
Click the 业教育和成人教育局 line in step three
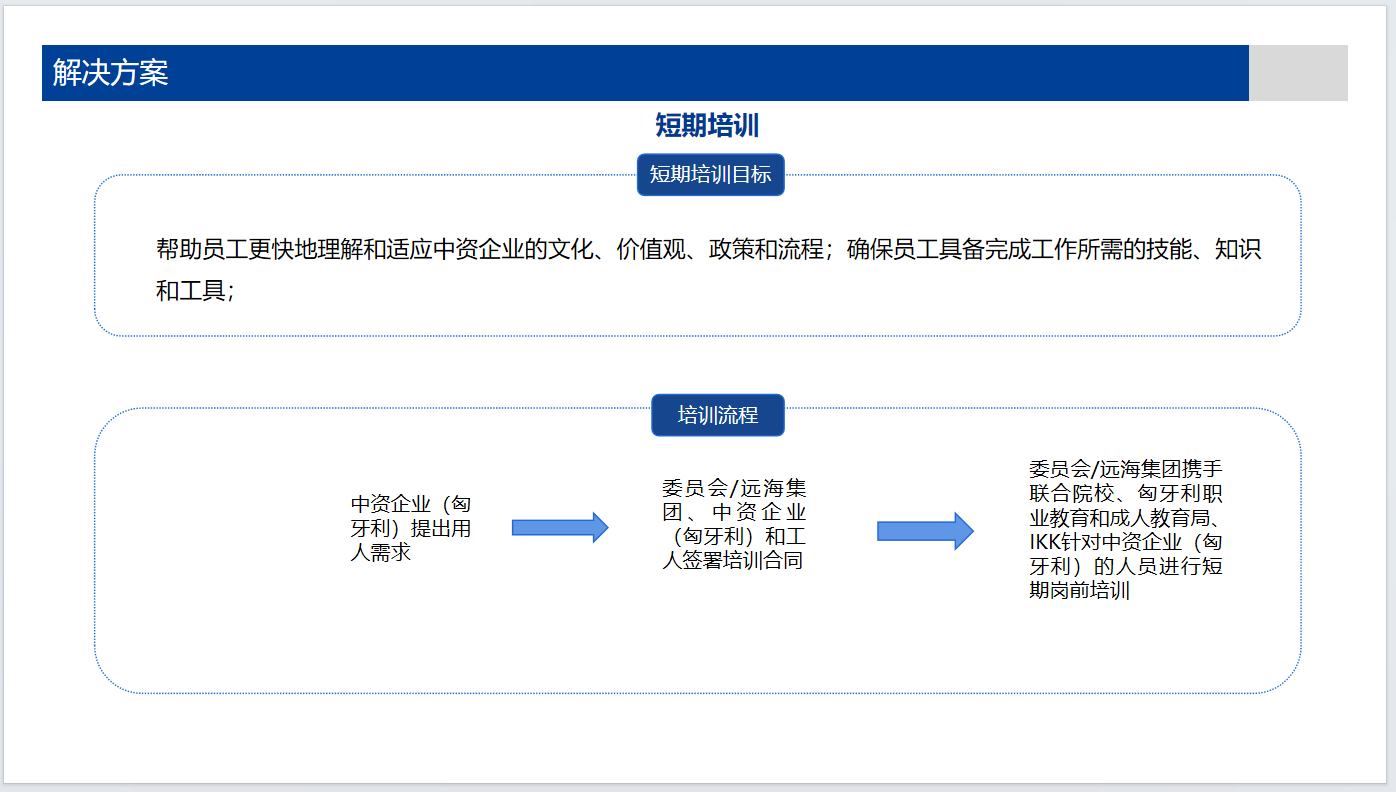1125,518
